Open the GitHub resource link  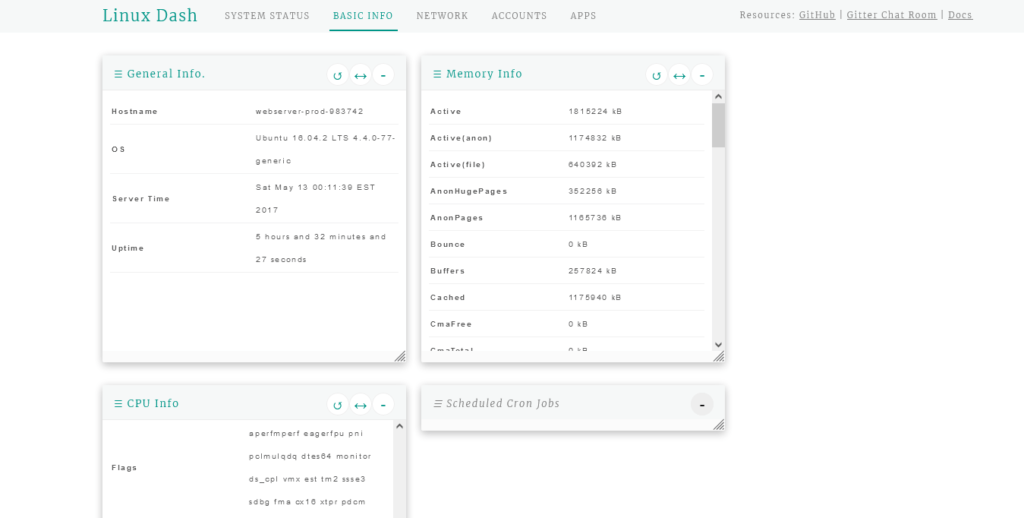[817, 15]
